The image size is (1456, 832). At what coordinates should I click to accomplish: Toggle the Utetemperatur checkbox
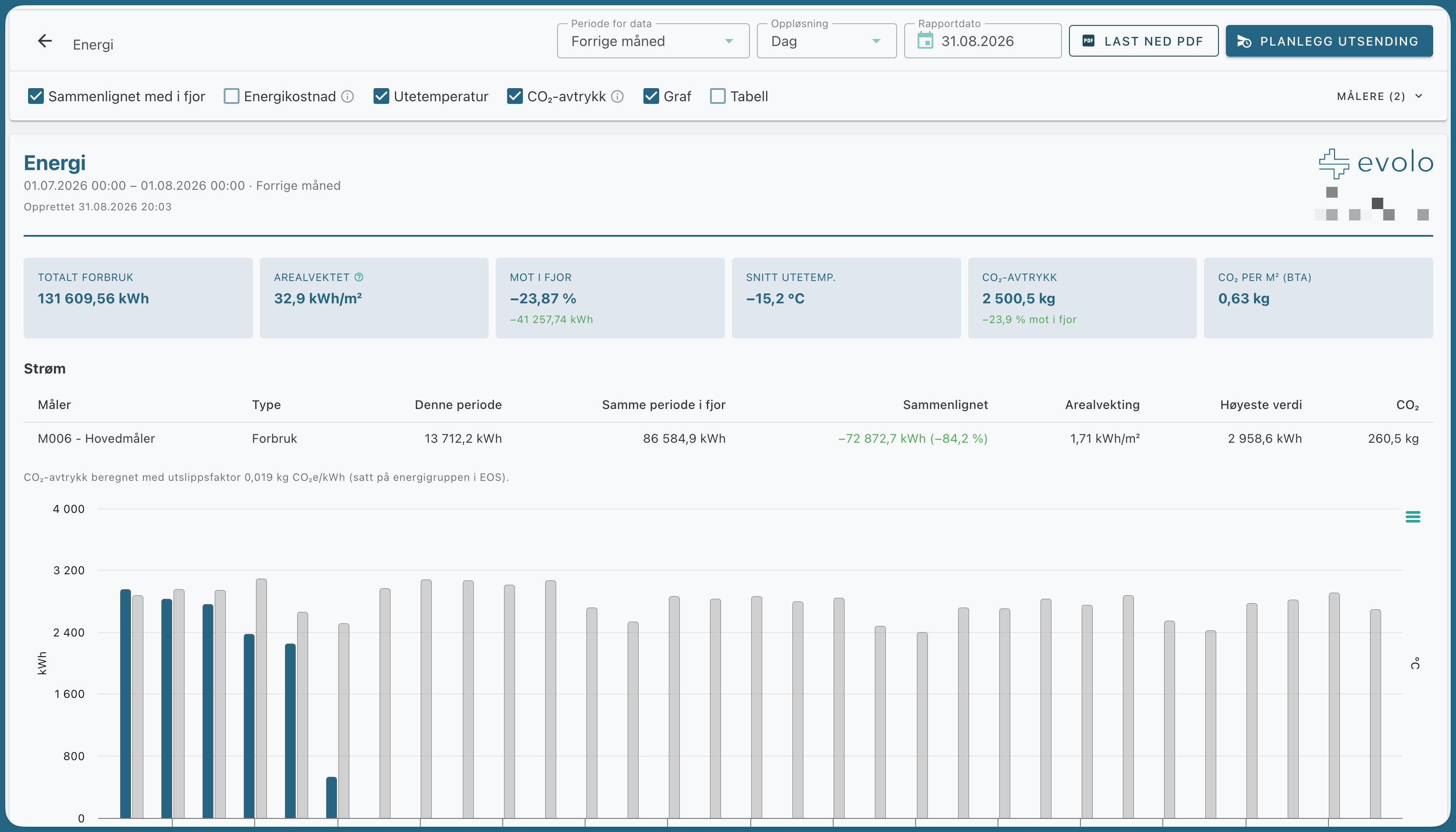click(x=381, y=96)
